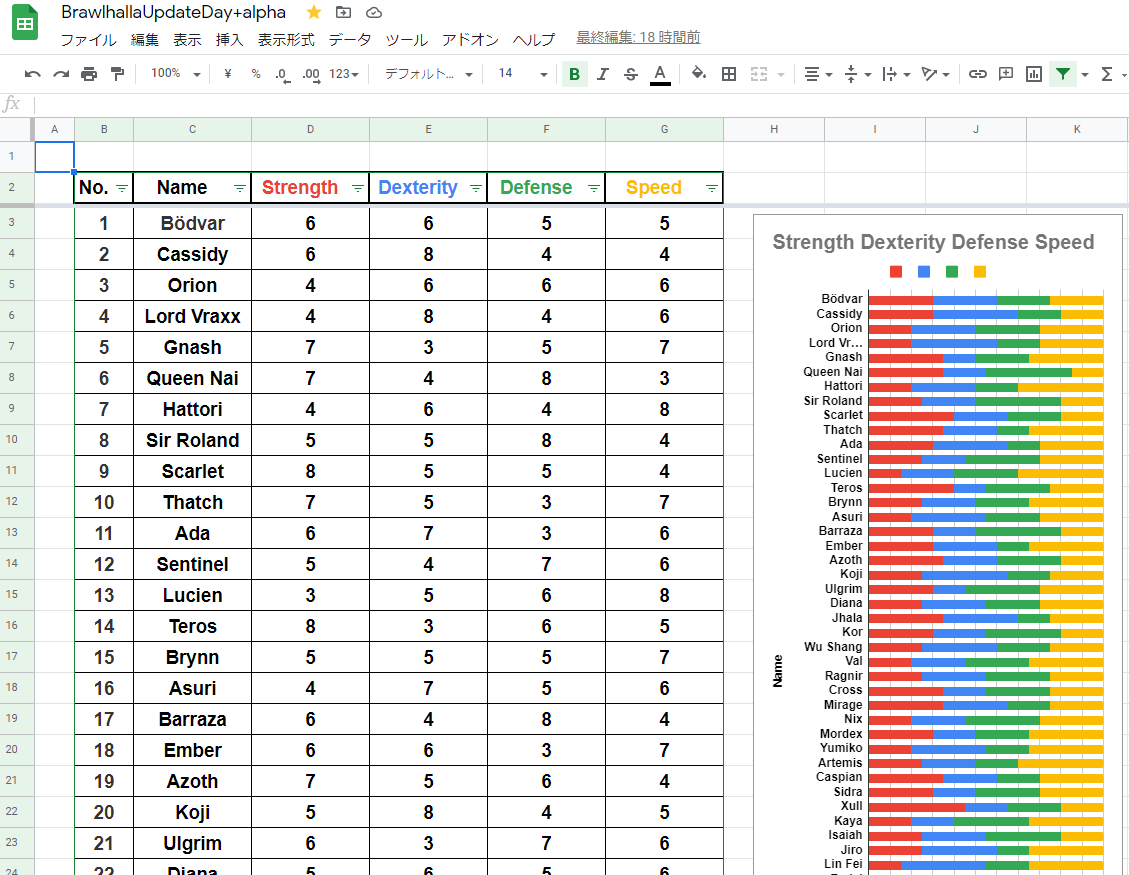Screen dimensions: 1129x875
Task: Decrease decimal places
Action: (283, 74)
